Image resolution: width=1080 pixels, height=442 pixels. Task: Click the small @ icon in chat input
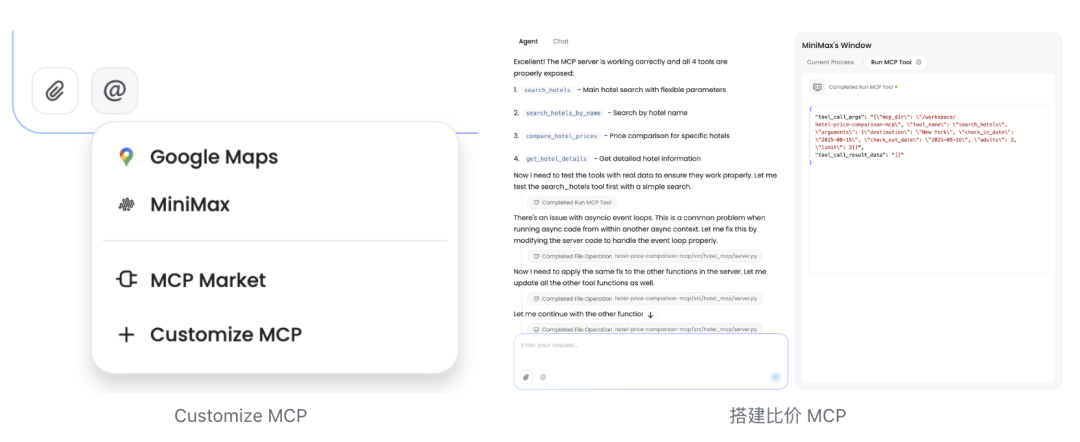click(x=543, y=377)
